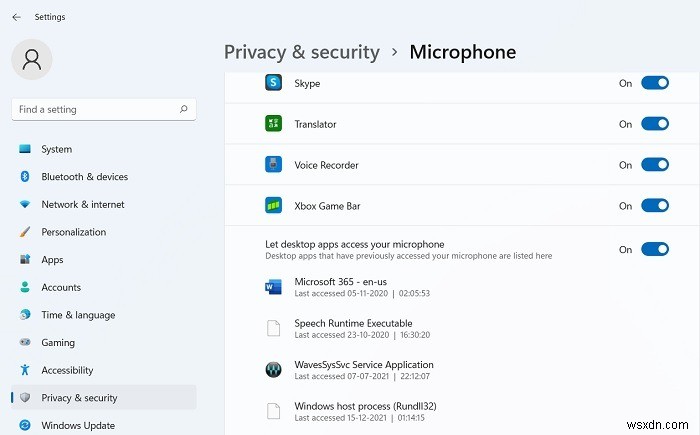Viewport: 700px width, 435px height.
Task: Click 'Last accessed 23-10-2020' timestamp
Action: pyautogui.click(x=362, y=335)
